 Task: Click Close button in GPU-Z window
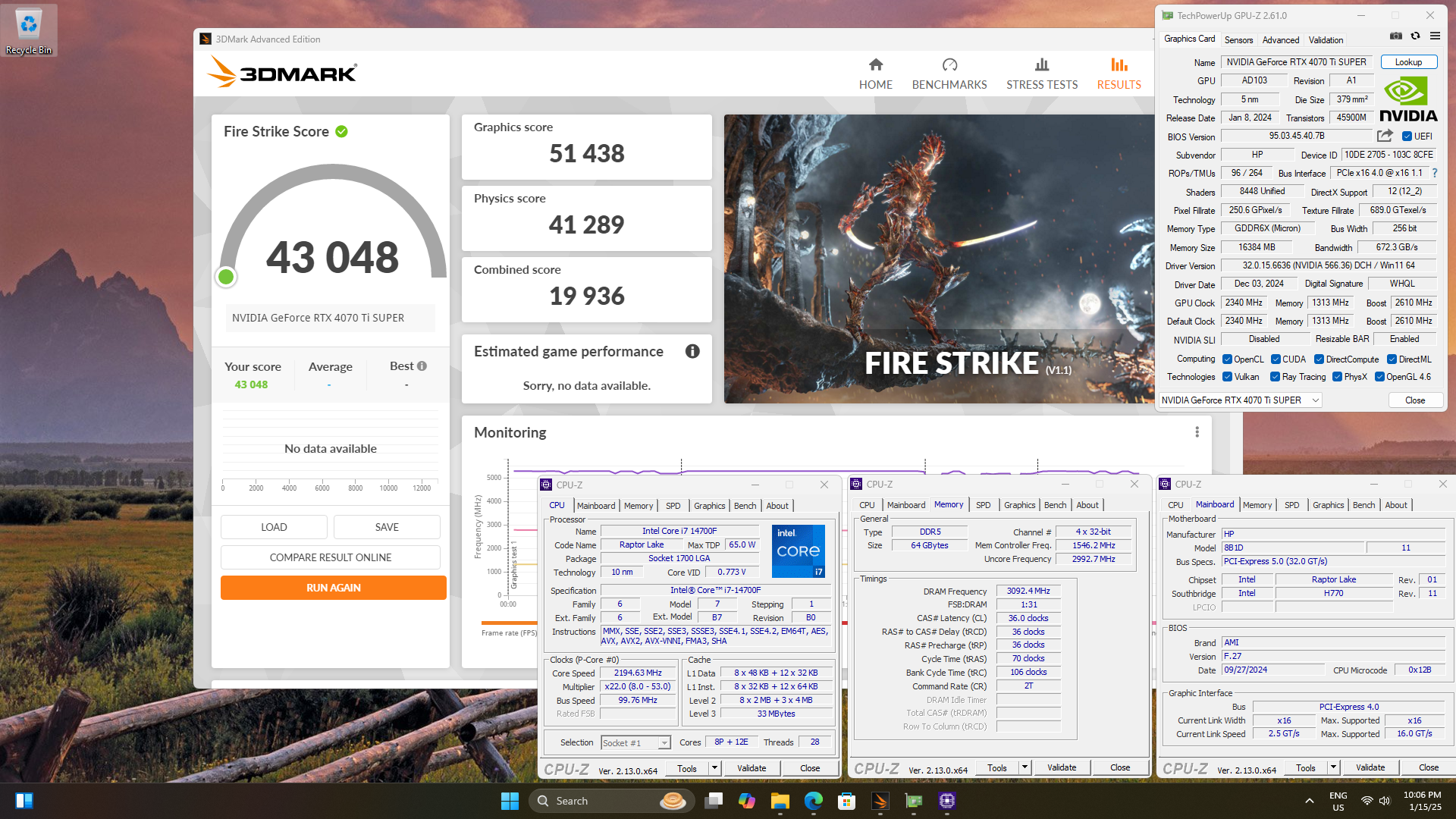tap(1415, 400)
